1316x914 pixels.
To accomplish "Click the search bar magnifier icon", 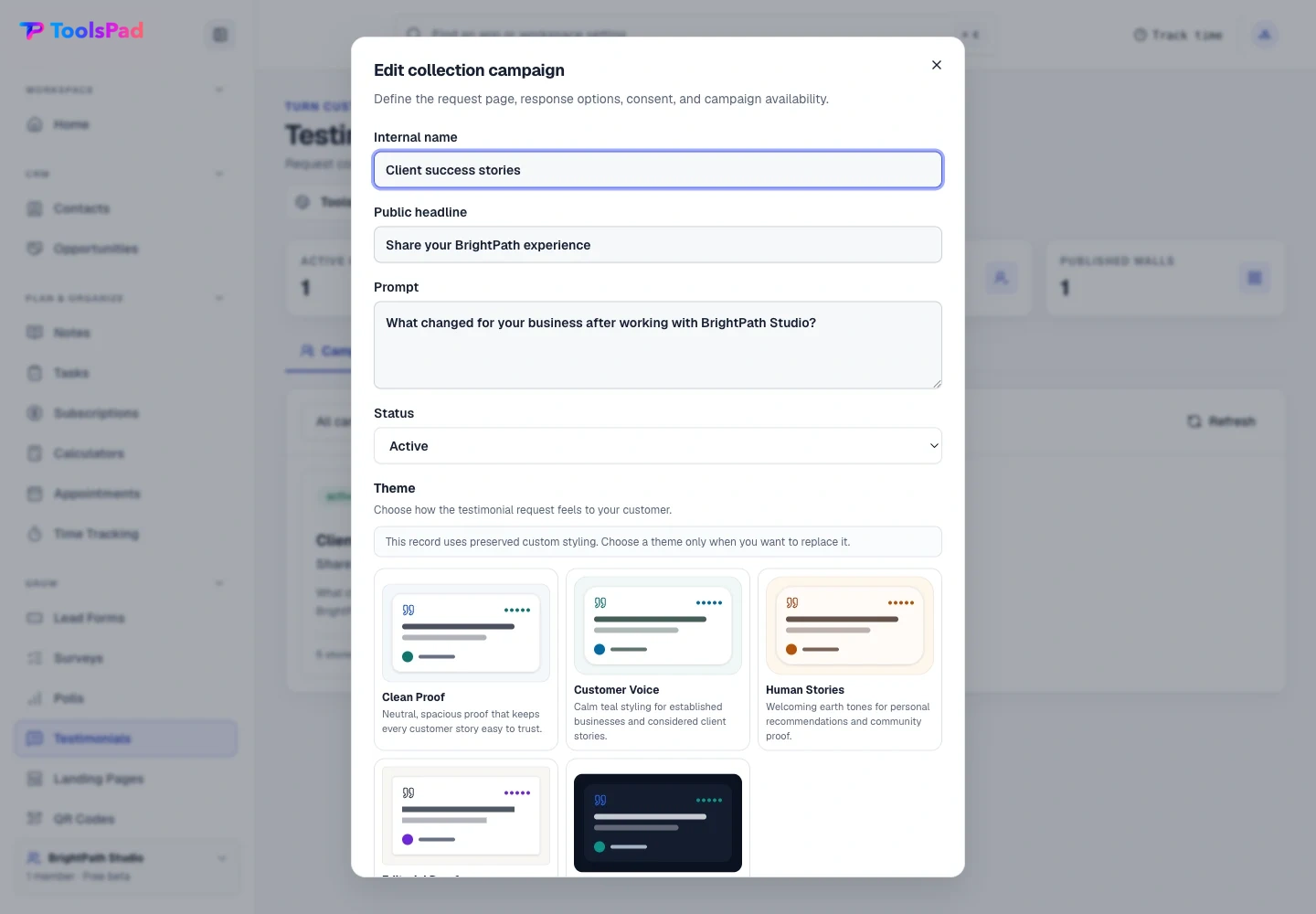I will pos(414,34).
